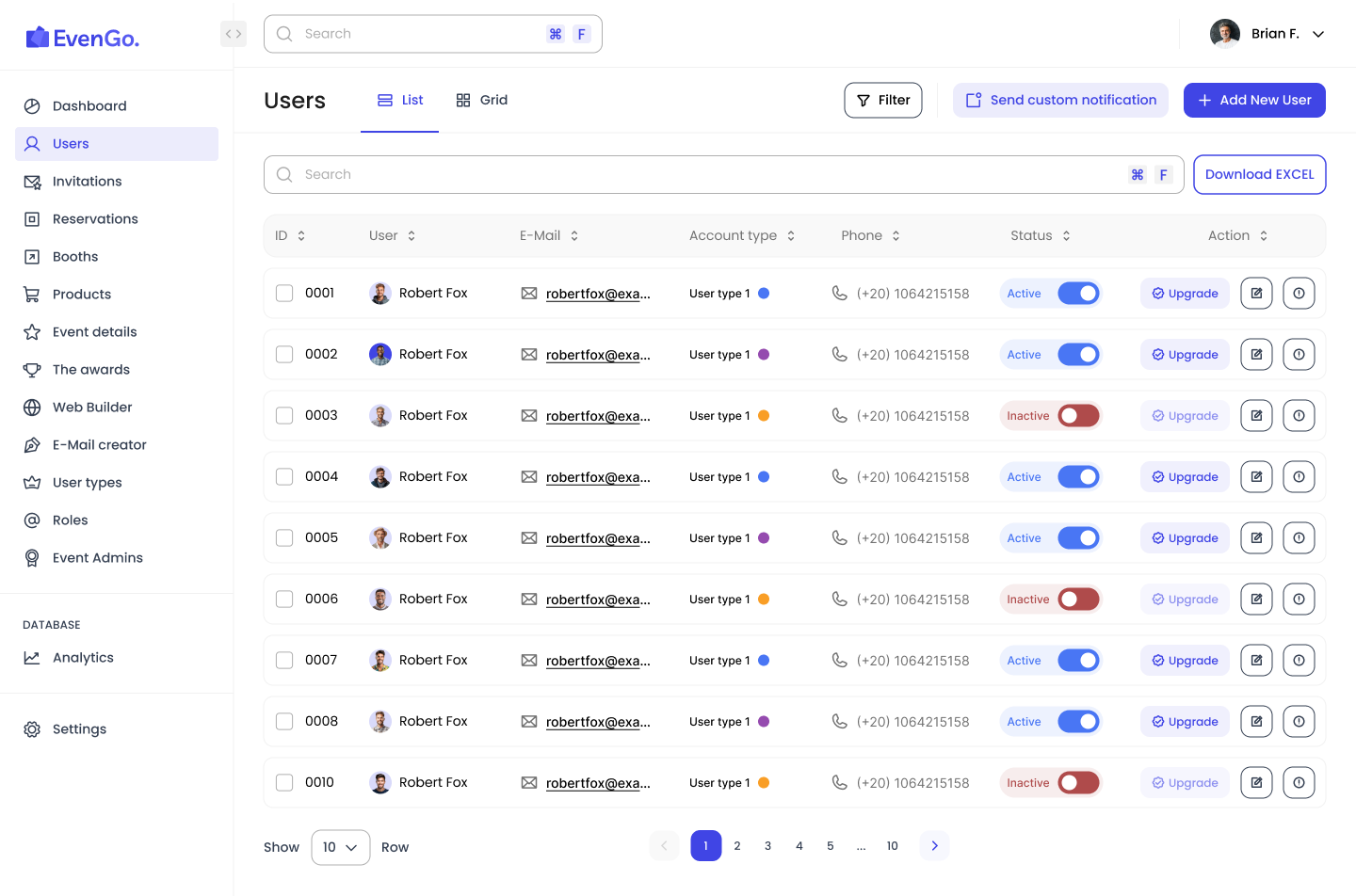Enable the Inactive toggle for user 0006
Screen dimensions: 1356x896
[x=1078, y=600]
